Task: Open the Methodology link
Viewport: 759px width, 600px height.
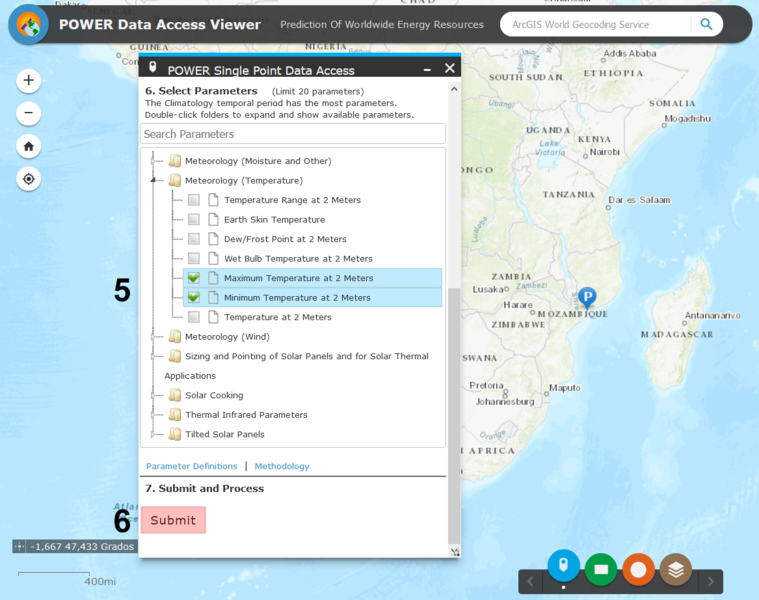Action: point(282,466)
